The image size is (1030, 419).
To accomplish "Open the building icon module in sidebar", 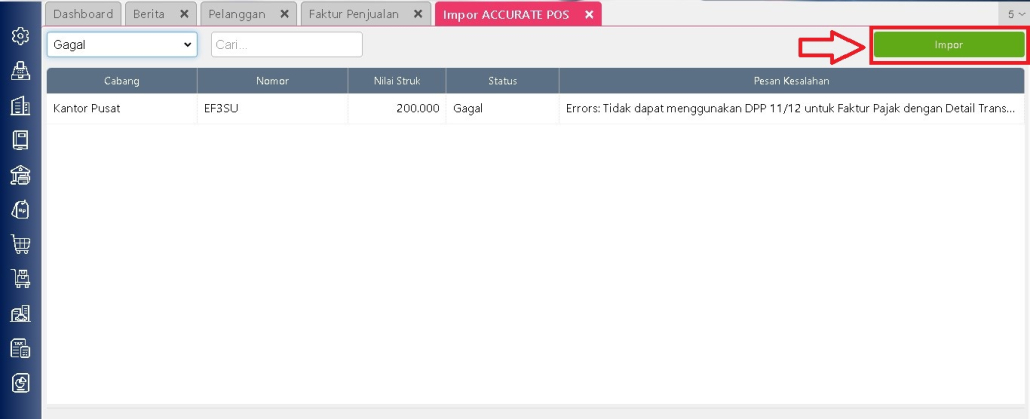I will point(20,106).
